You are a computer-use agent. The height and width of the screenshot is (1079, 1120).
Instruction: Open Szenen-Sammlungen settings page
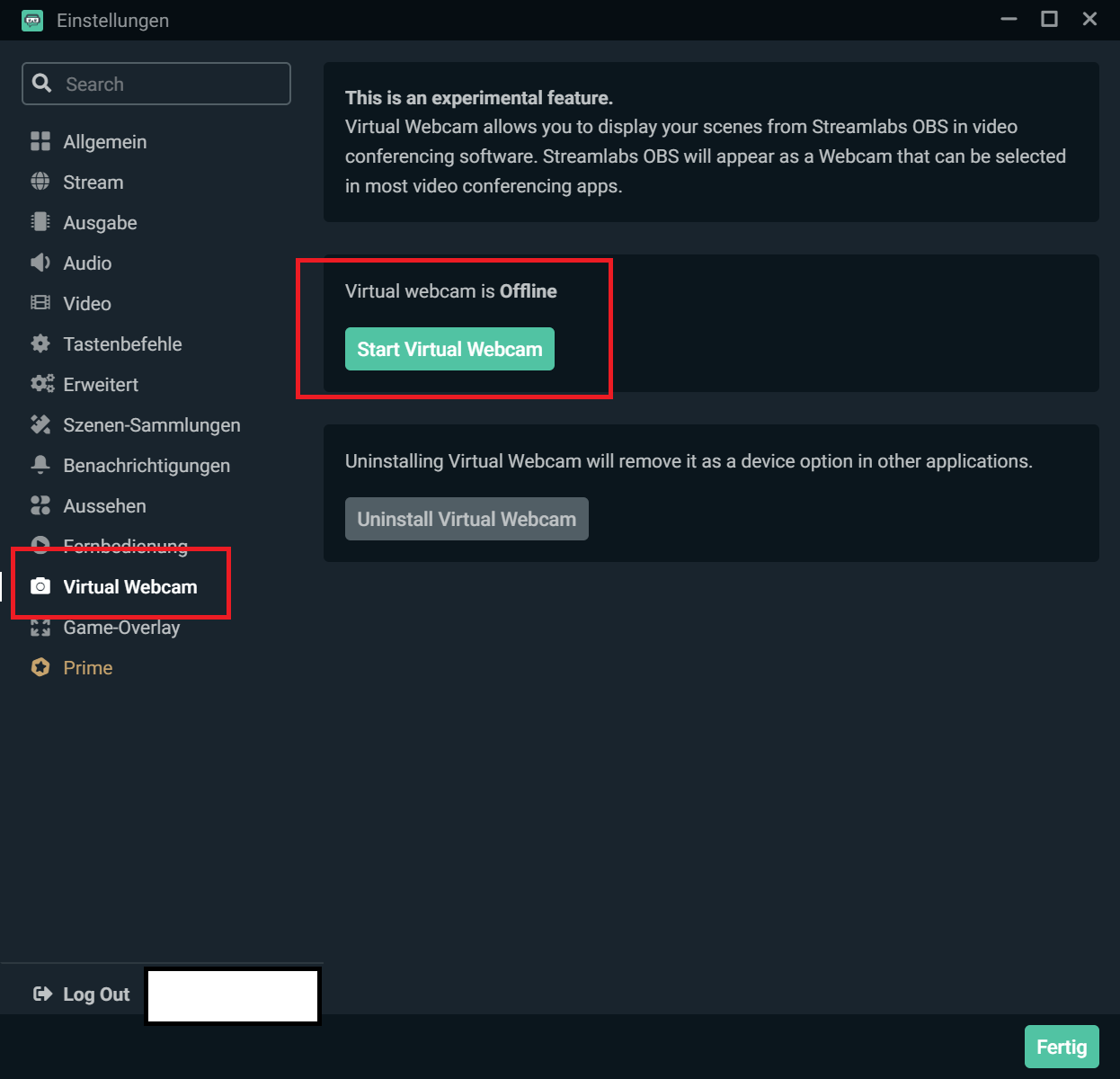(x=151, y=425)
